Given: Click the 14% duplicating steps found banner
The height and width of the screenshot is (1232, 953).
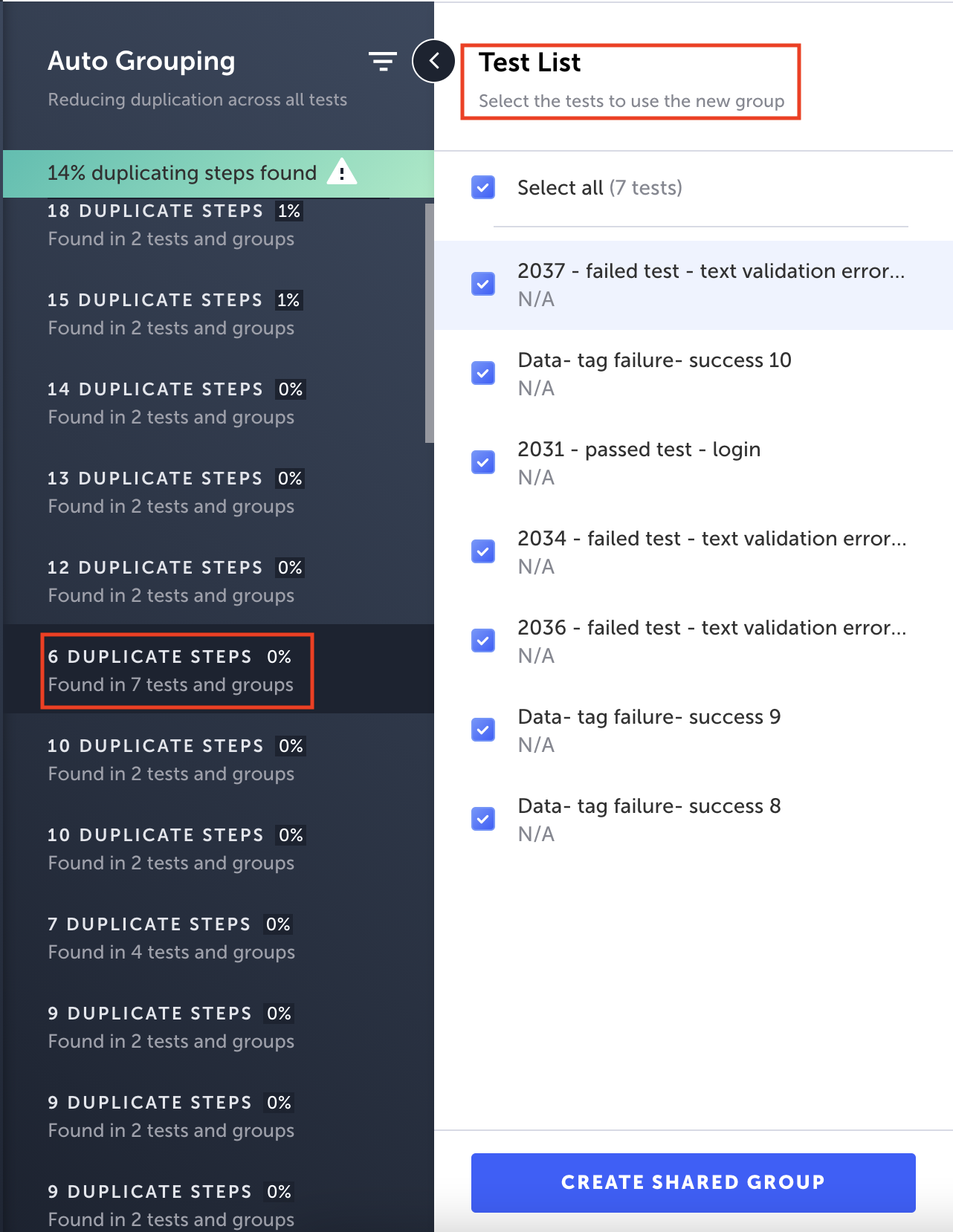Looking at the screenshot, I should pyautogui.click(x=181, y=173).
